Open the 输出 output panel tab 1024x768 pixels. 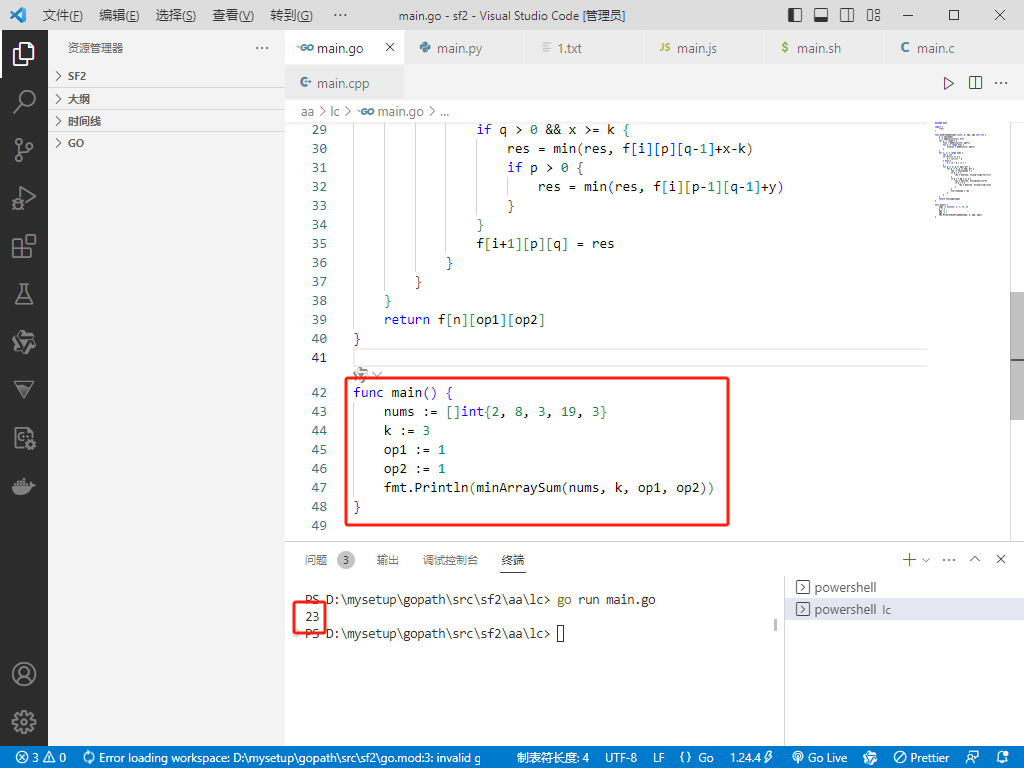pos(387,560)
